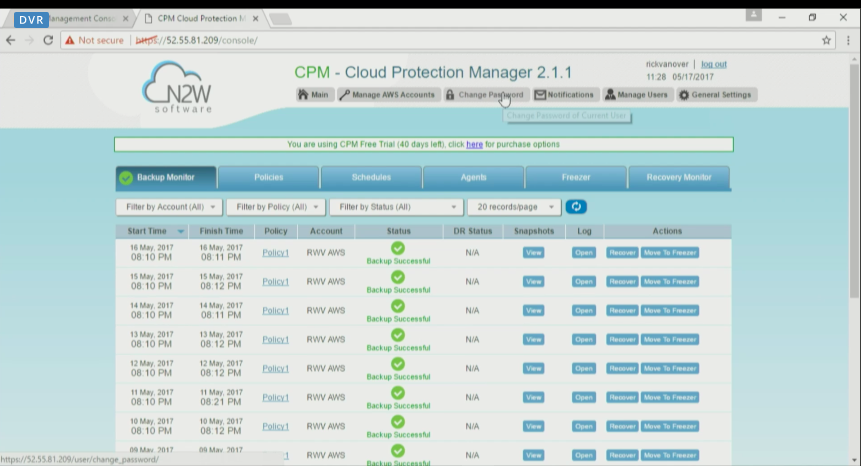Click 'here' link for purchase options
The image size is (863, 466).
pyautogui.click(x=474, y=144)
